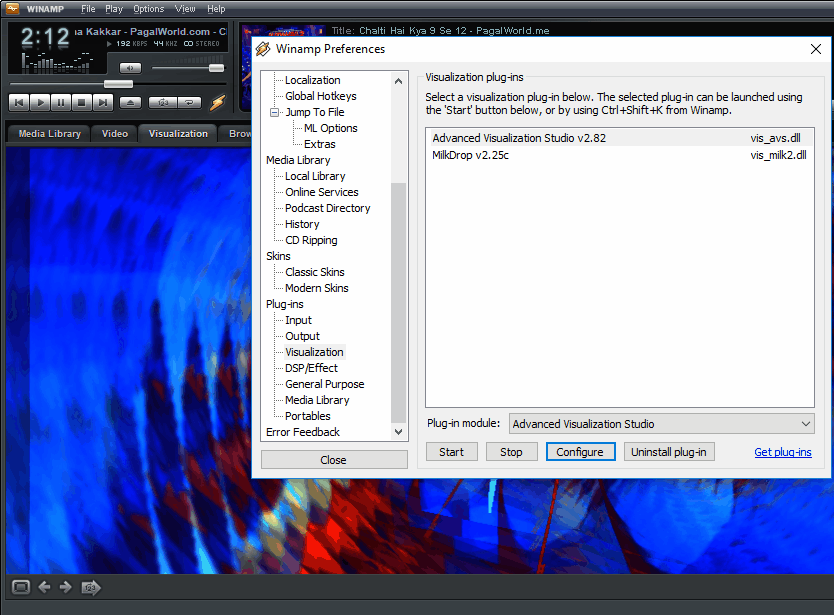Image resolution: width=834 pixels, height=615 pixels.
Task: Switch to the Video tab
Action: click(x=115, y=134)
